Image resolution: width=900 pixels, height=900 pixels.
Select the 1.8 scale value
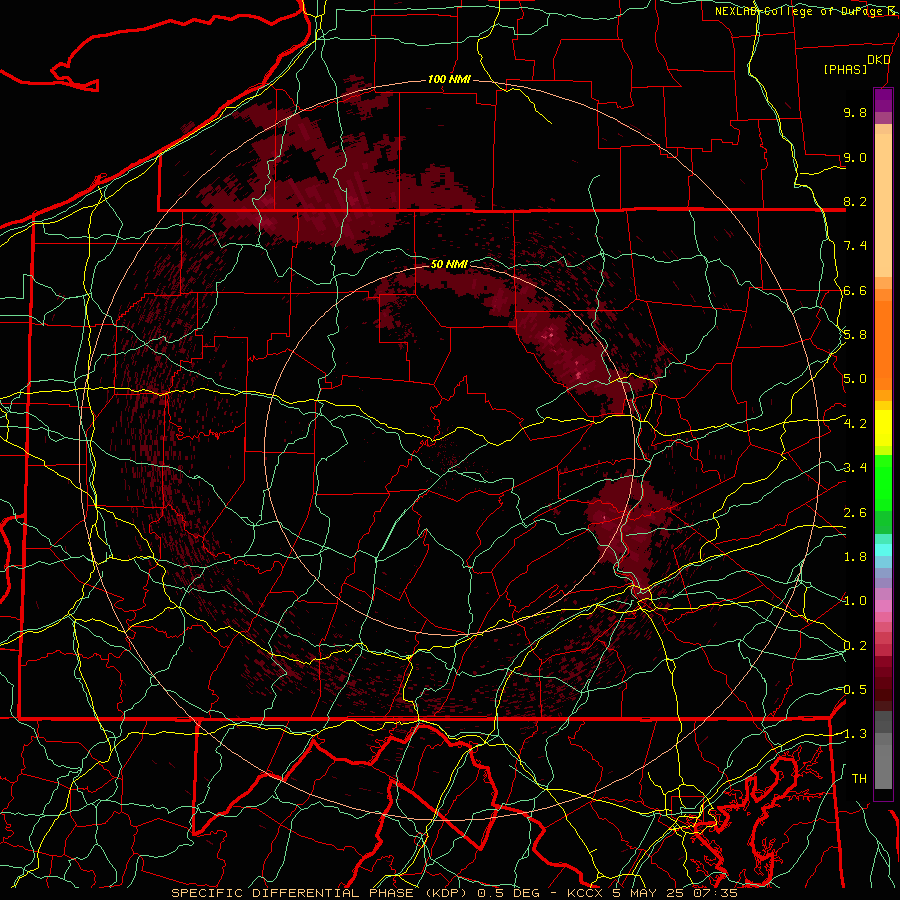point(855,557)
